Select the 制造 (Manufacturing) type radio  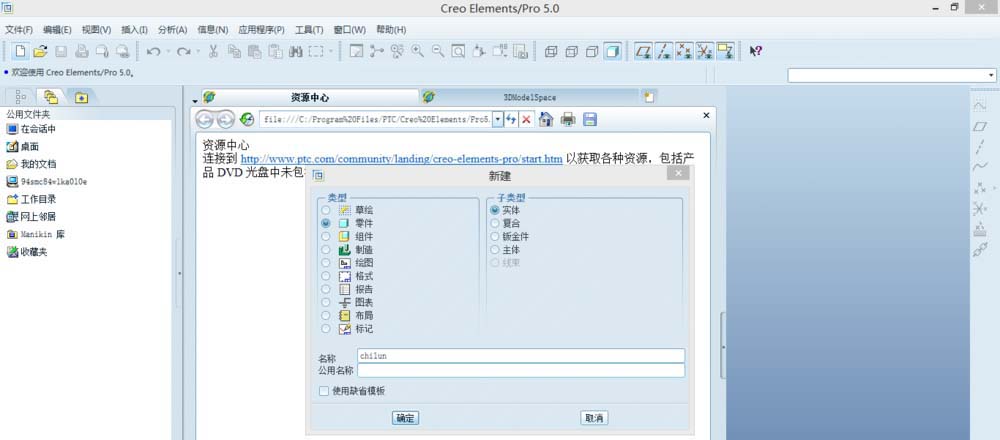(326, 250)
